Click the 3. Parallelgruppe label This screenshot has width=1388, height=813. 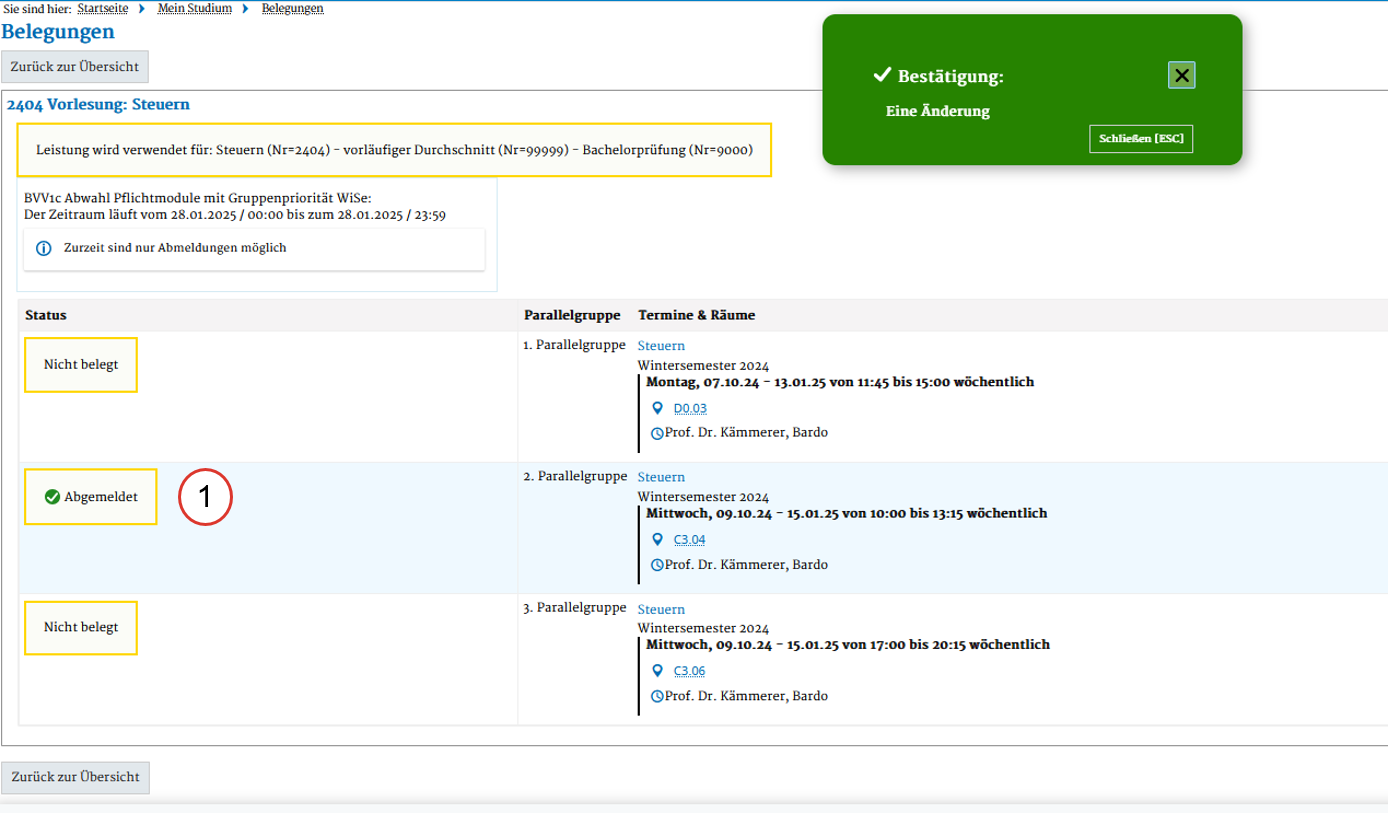click(575, 609)
